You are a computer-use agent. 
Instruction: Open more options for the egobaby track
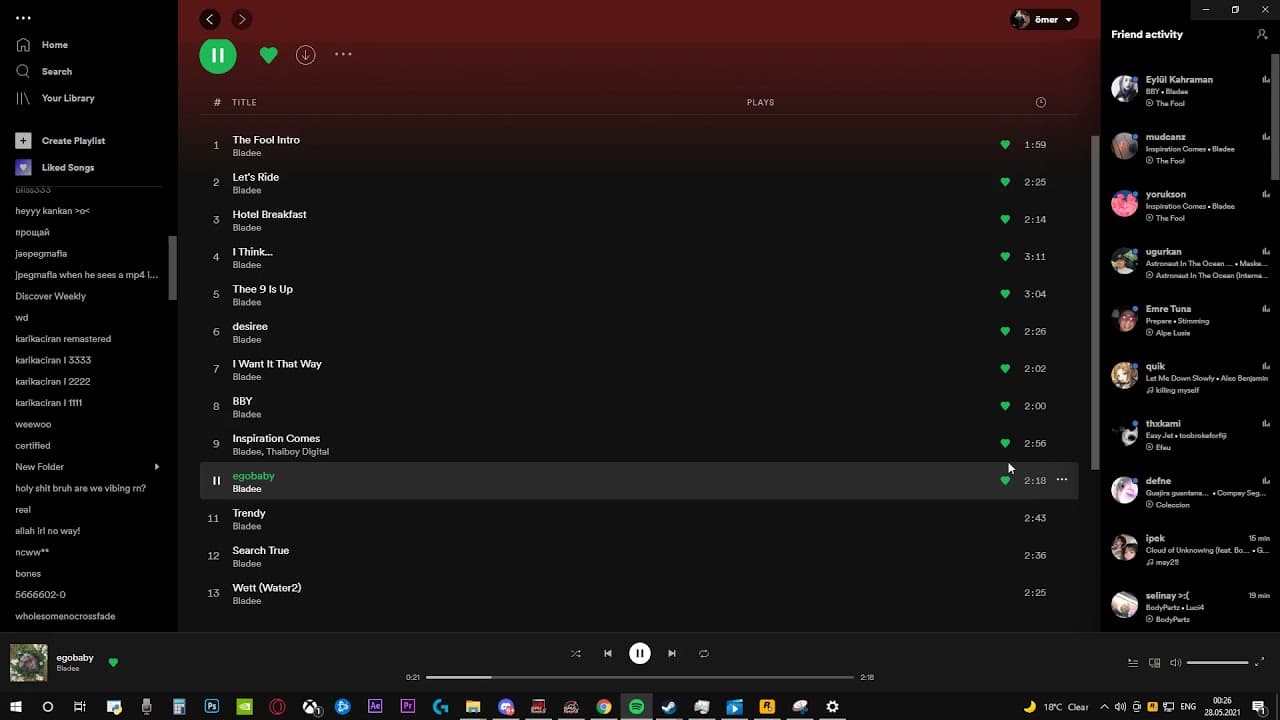click(1062, 480)
